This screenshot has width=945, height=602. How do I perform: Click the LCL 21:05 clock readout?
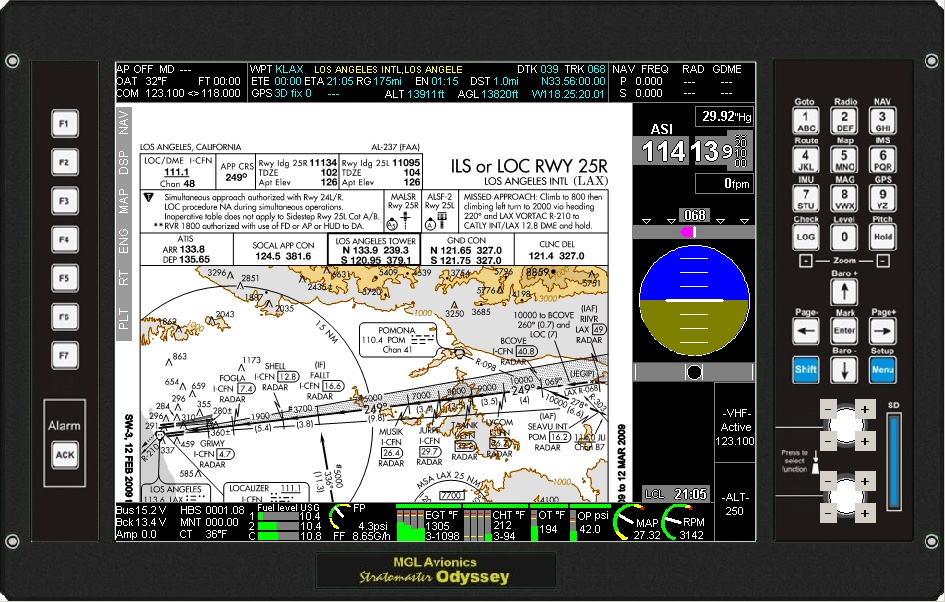click(675, 495)
